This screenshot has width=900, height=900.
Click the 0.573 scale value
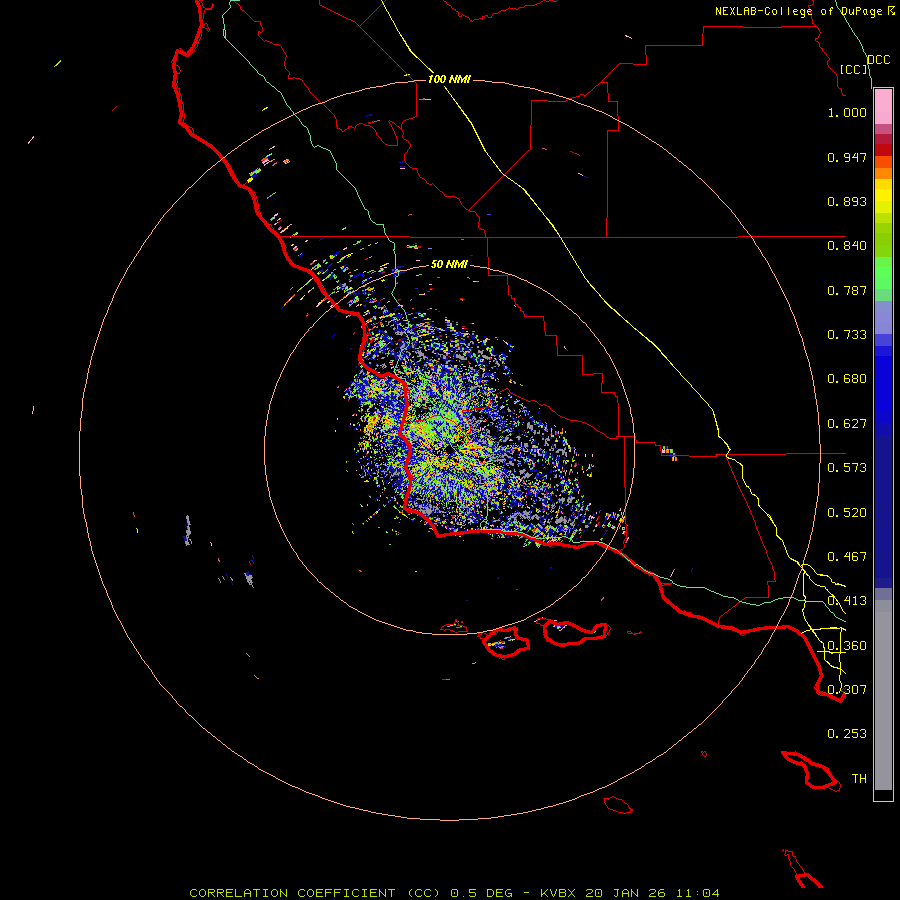847,468
